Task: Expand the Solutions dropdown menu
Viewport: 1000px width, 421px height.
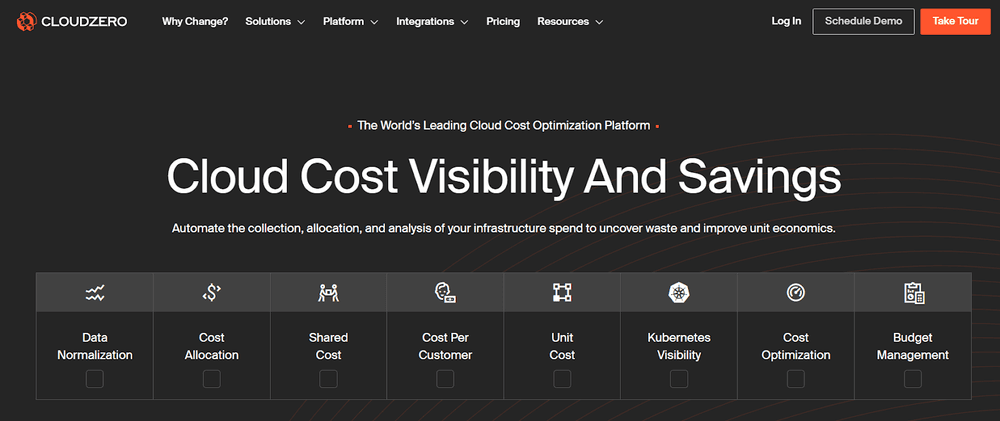Action: 274,21
